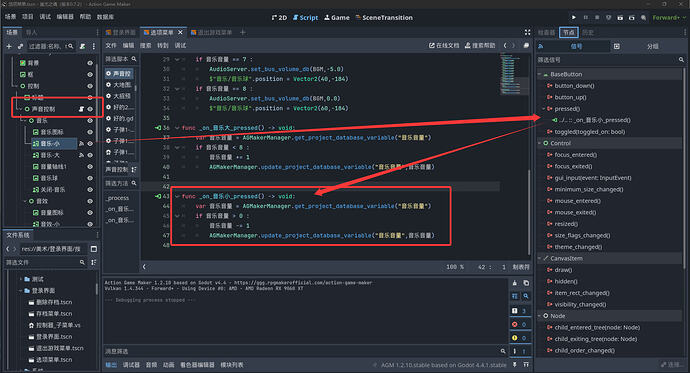Toggle visibility of 关闭-音乐 node
The image size is (690, 373).
[x=90, y=190]
